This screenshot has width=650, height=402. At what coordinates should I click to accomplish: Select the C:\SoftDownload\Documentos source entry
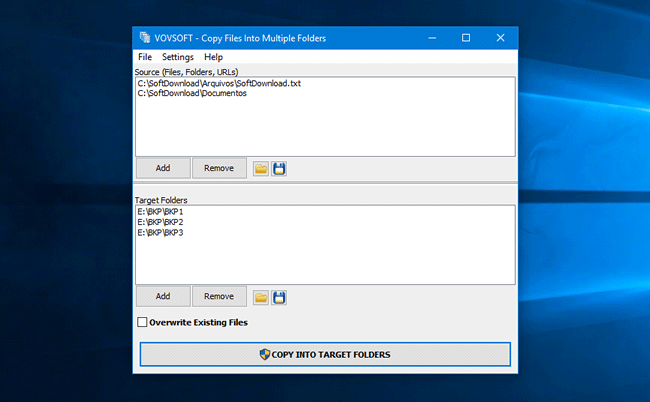coord(192,93)
